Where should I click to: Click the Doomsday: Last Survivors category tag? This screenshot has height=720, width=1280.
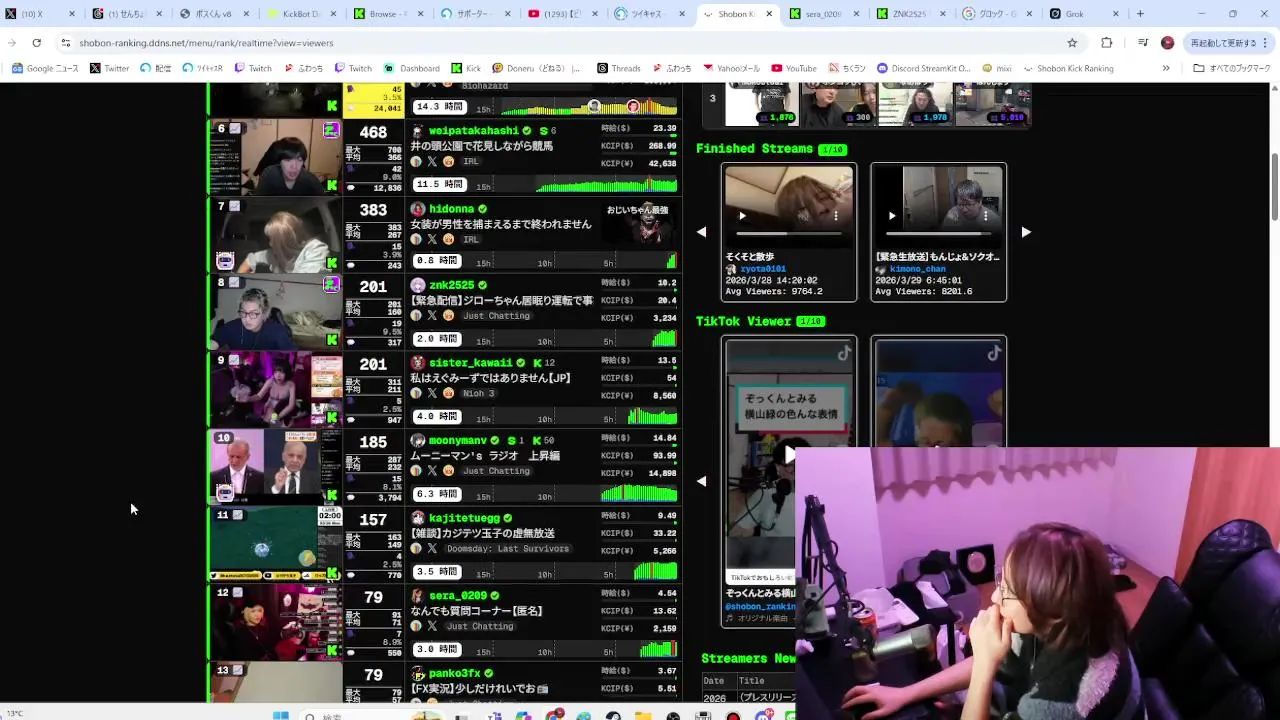pyautogui.click(x=508, y=548)
